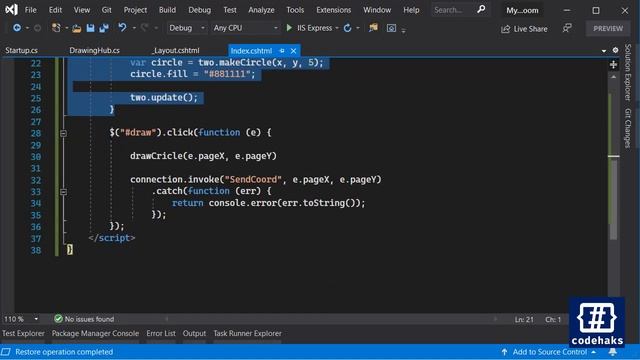Open the Analyze menu

[x=261, y=10]
